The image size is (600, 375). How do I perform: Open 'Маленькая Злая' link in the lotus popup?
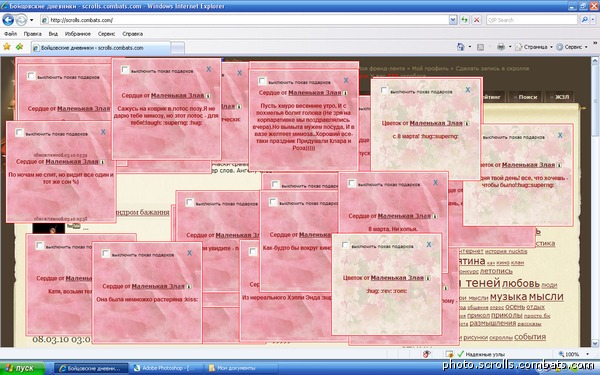pos(178,96)
